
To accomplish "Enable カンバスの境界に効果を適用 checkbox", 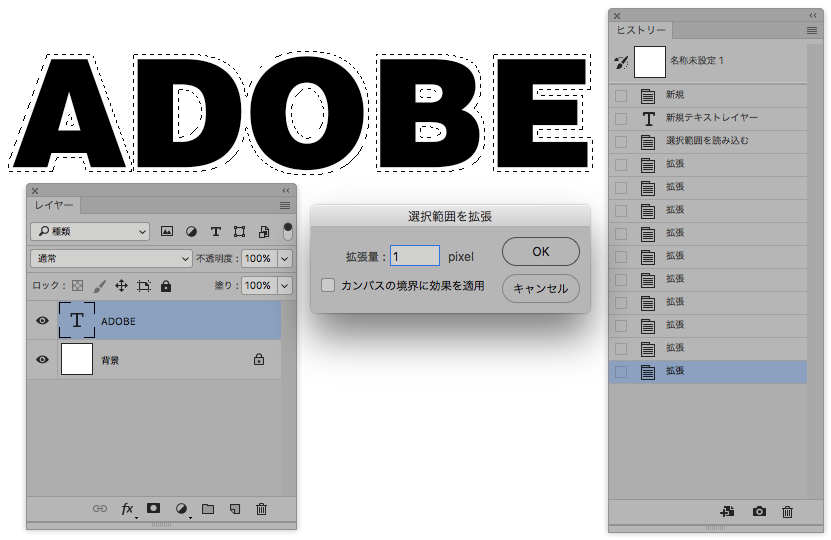I will (328, 286).
